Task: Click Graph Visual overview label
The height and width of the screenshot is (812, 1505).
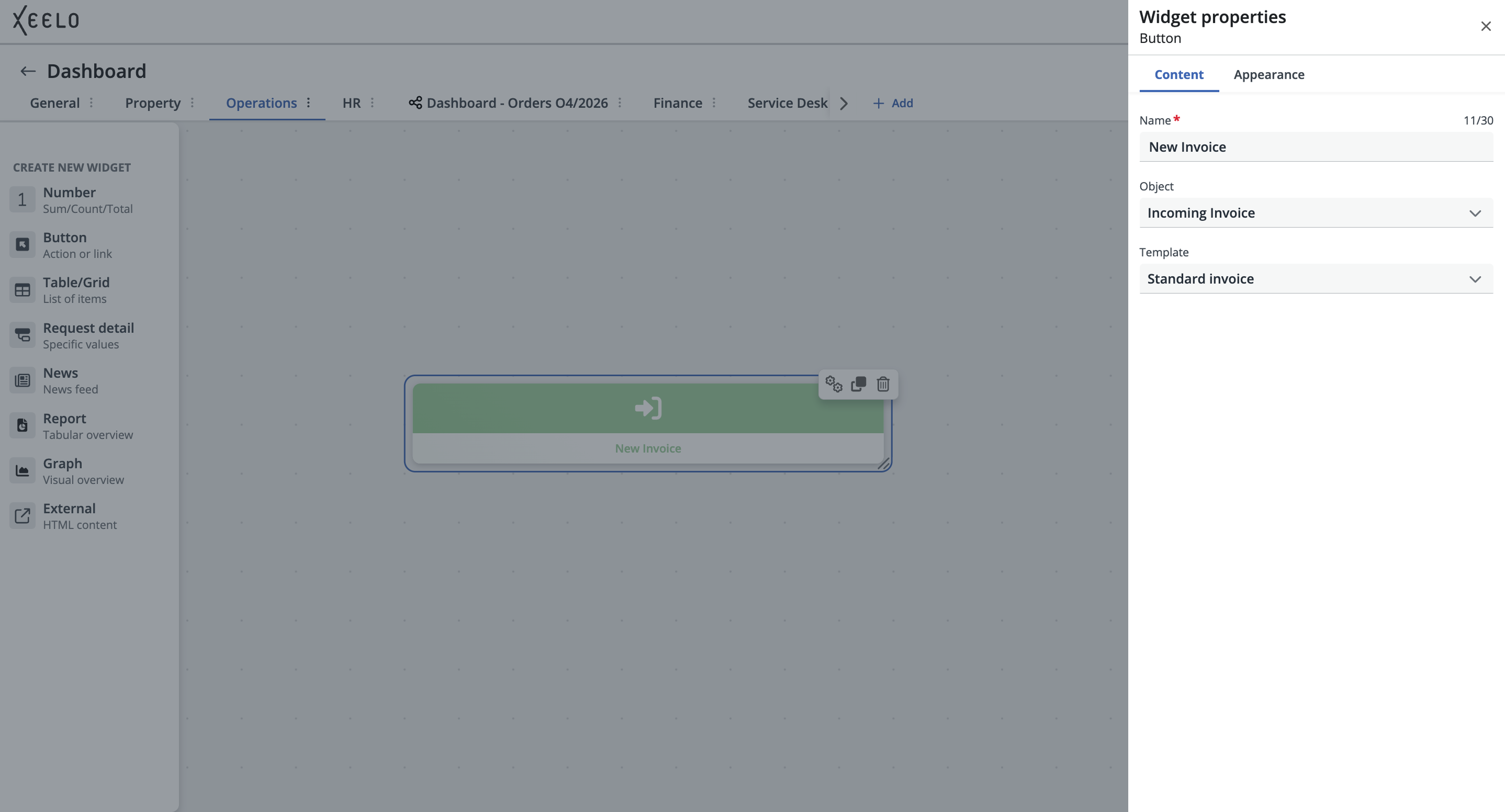Action: (x=84, y=471)
